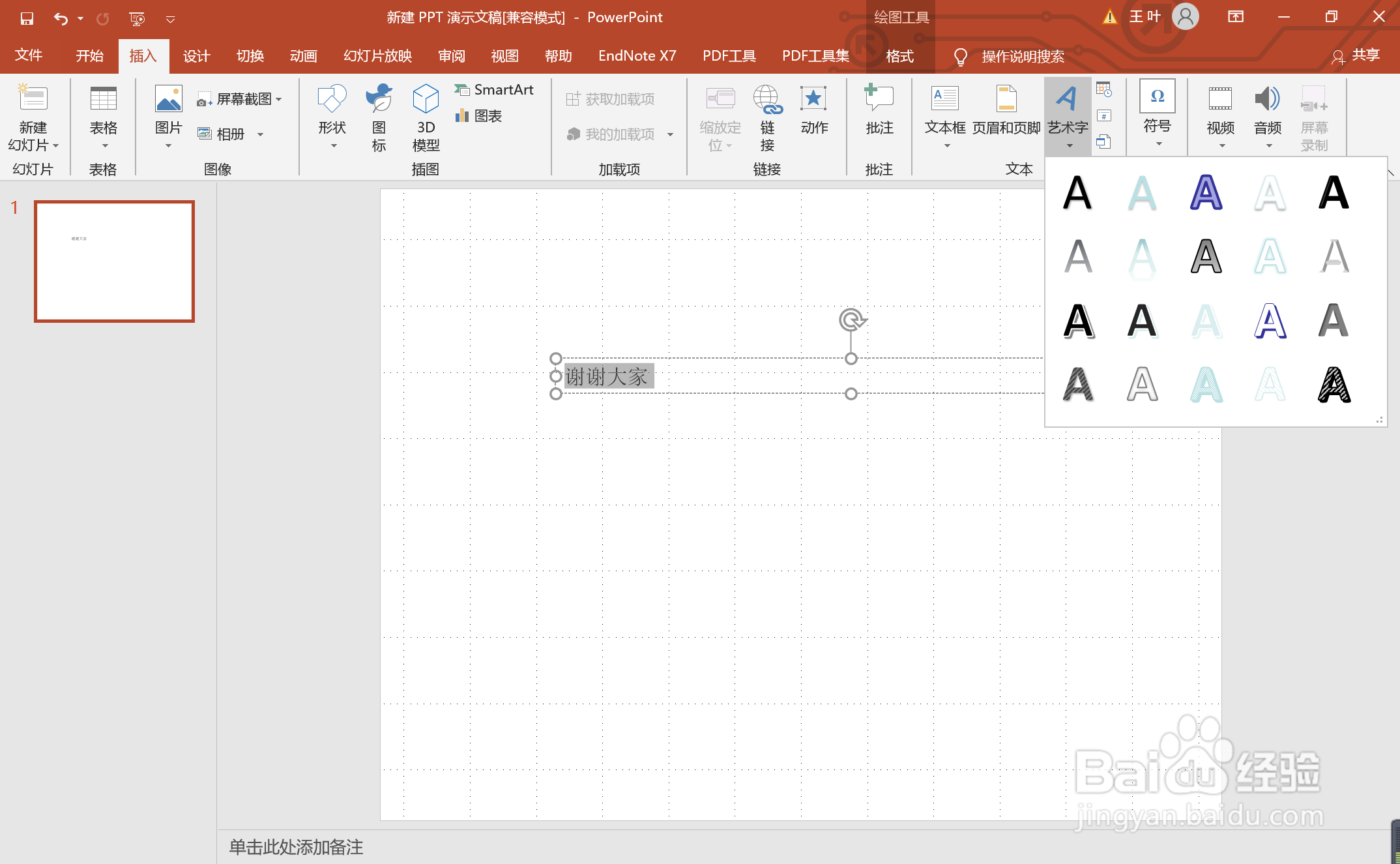Click the Undo arrow icon
The width and height of the screenshot is (1400, 864).
61,18
